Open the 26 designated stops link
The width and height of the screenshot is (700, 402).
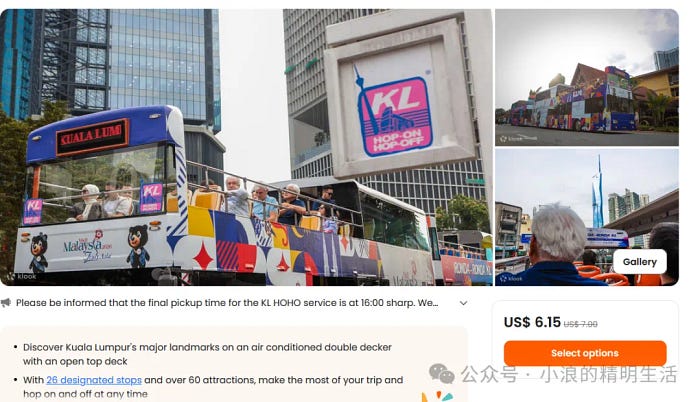coord(94,380)
